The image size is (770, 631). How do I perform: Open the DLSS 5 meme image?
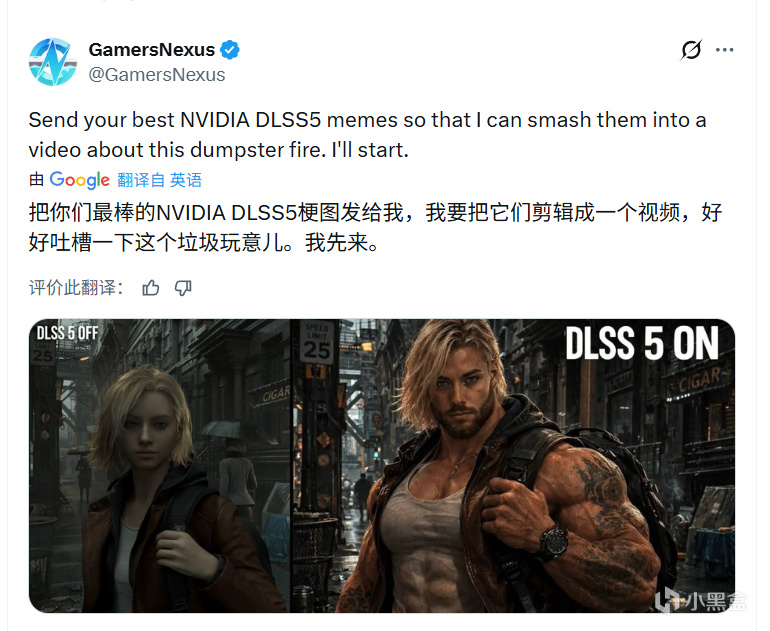[382, 466]
